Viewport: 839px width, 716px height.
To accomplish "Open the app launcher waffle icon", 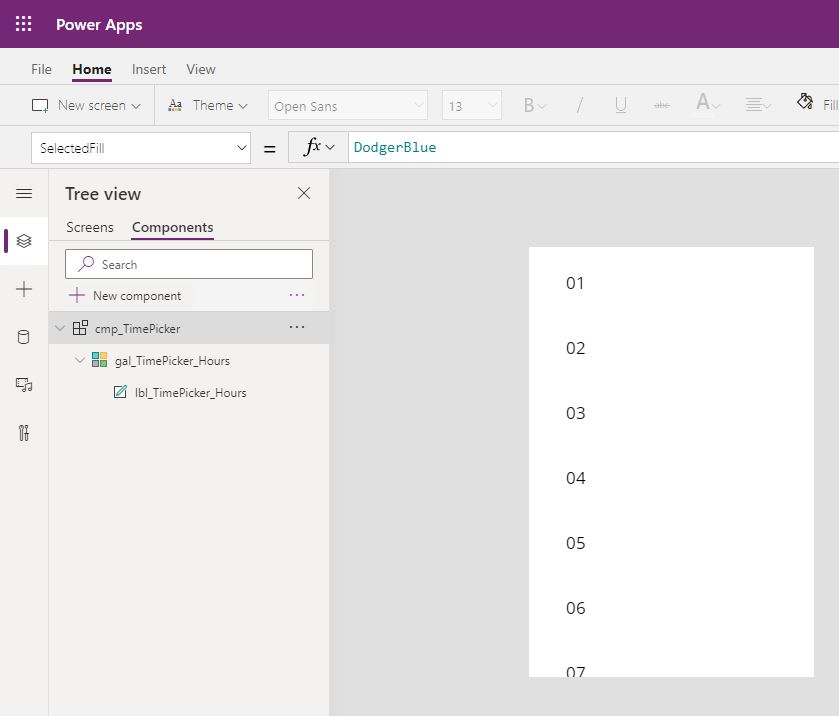I will tap(24, 24).
